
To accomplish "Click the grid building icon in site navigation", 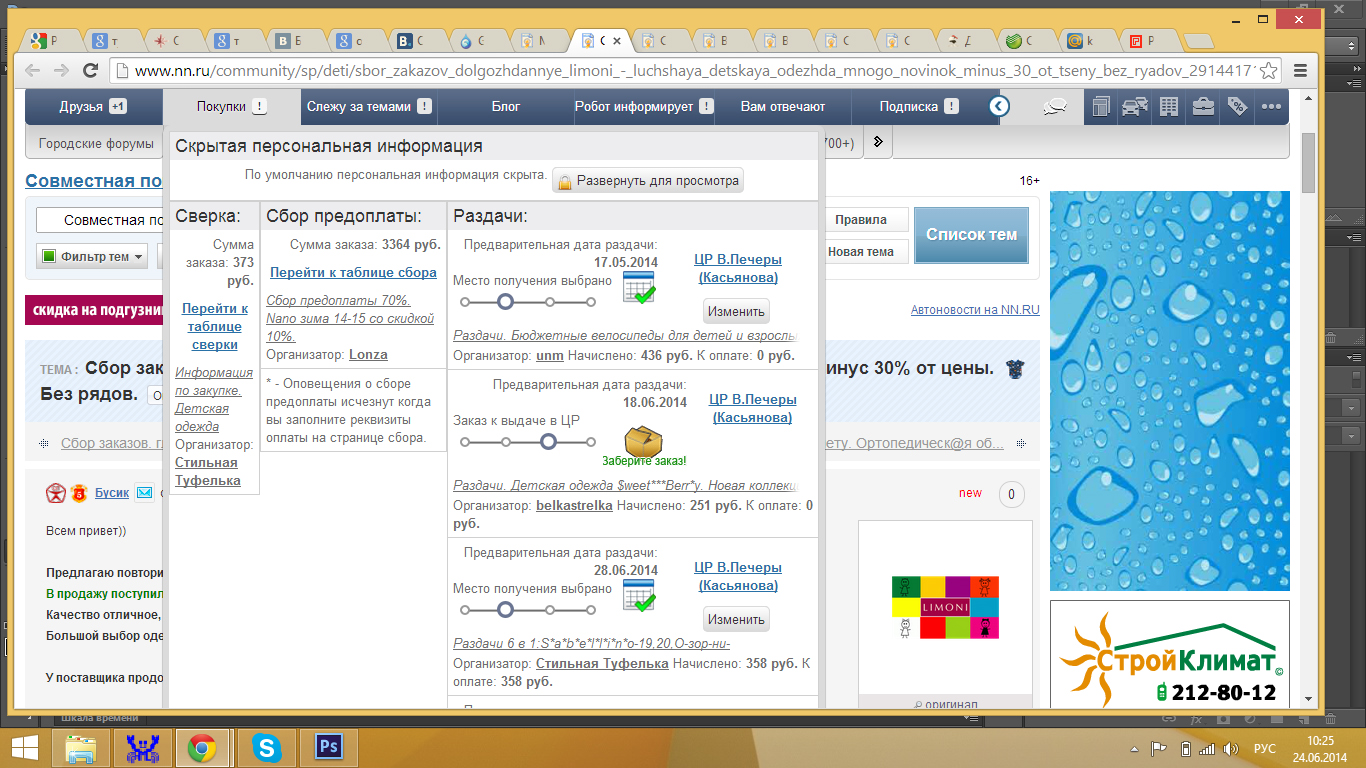I will (x=1169, y=107).
